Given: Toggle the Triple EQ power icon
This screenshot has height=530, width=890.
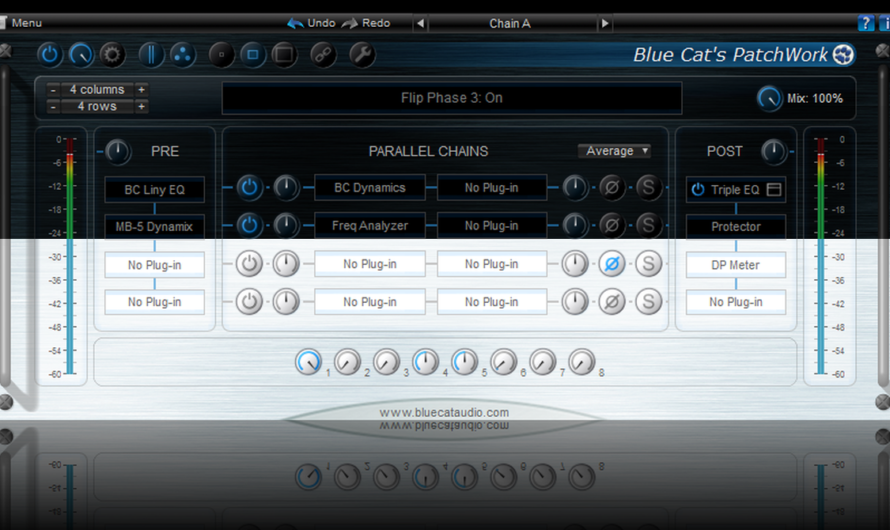Looking at the screenshot, I should 698,190.
